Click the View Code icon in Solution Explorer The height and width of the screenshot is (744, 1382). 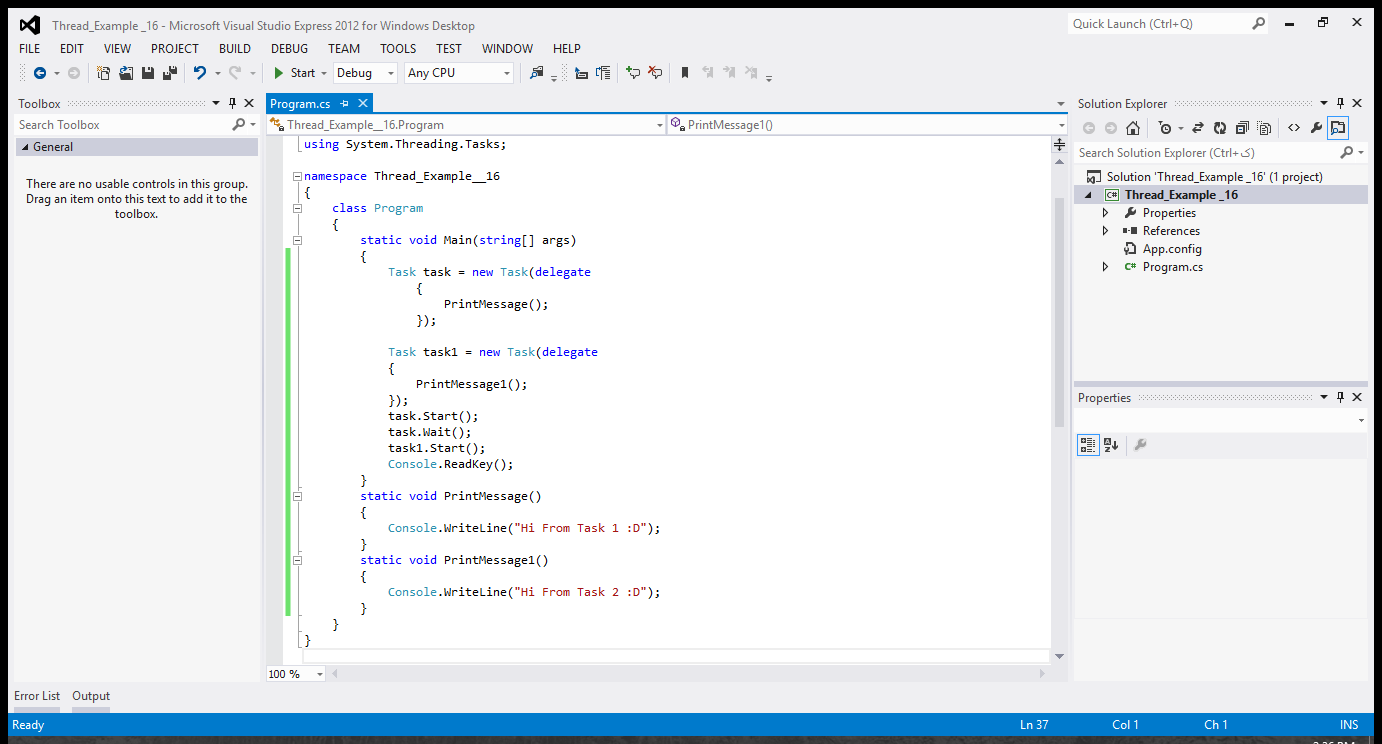[1294, 128]
